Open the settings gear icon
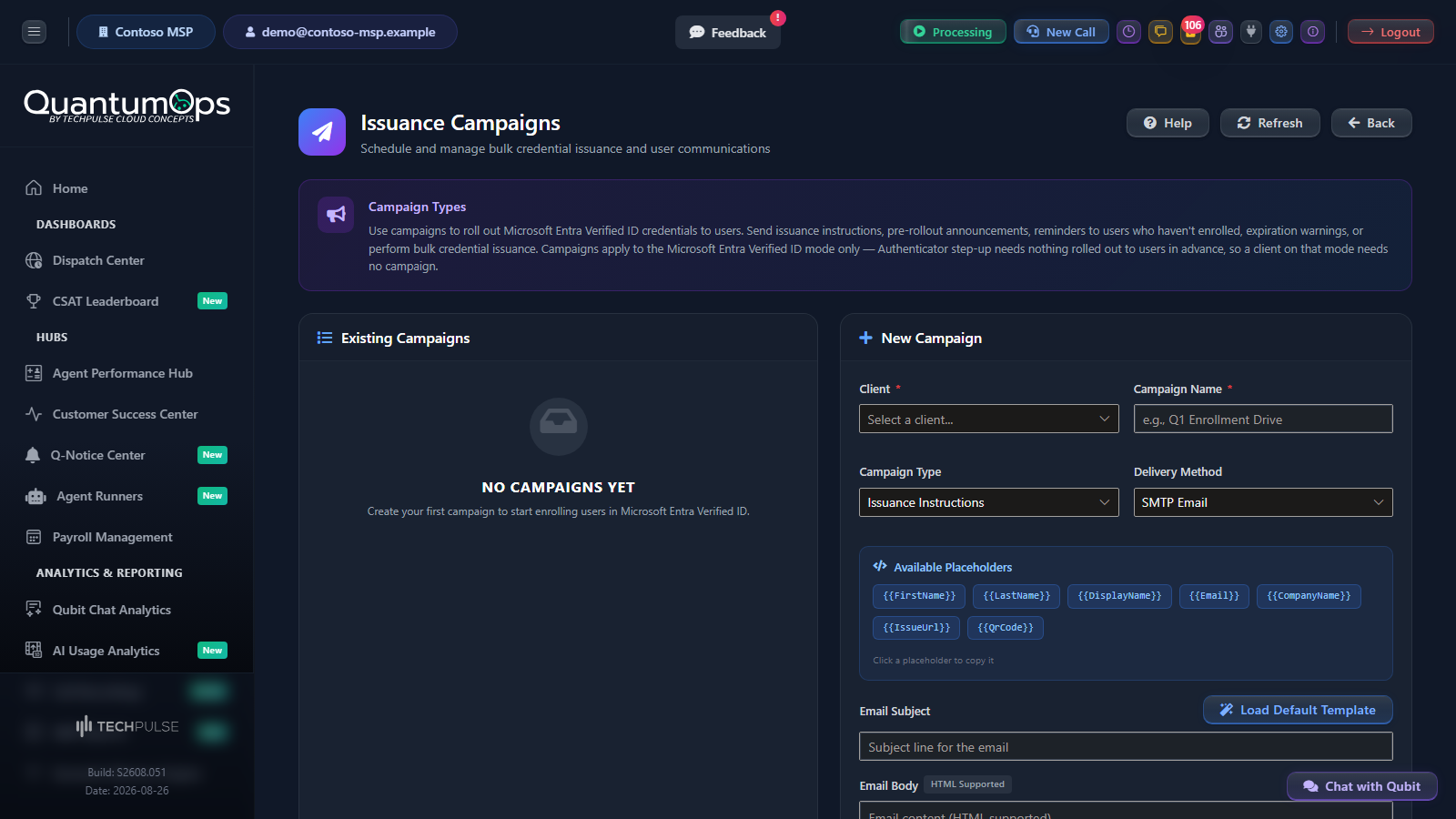Viewport: 1456px width, 819px height. (1281, 32)
